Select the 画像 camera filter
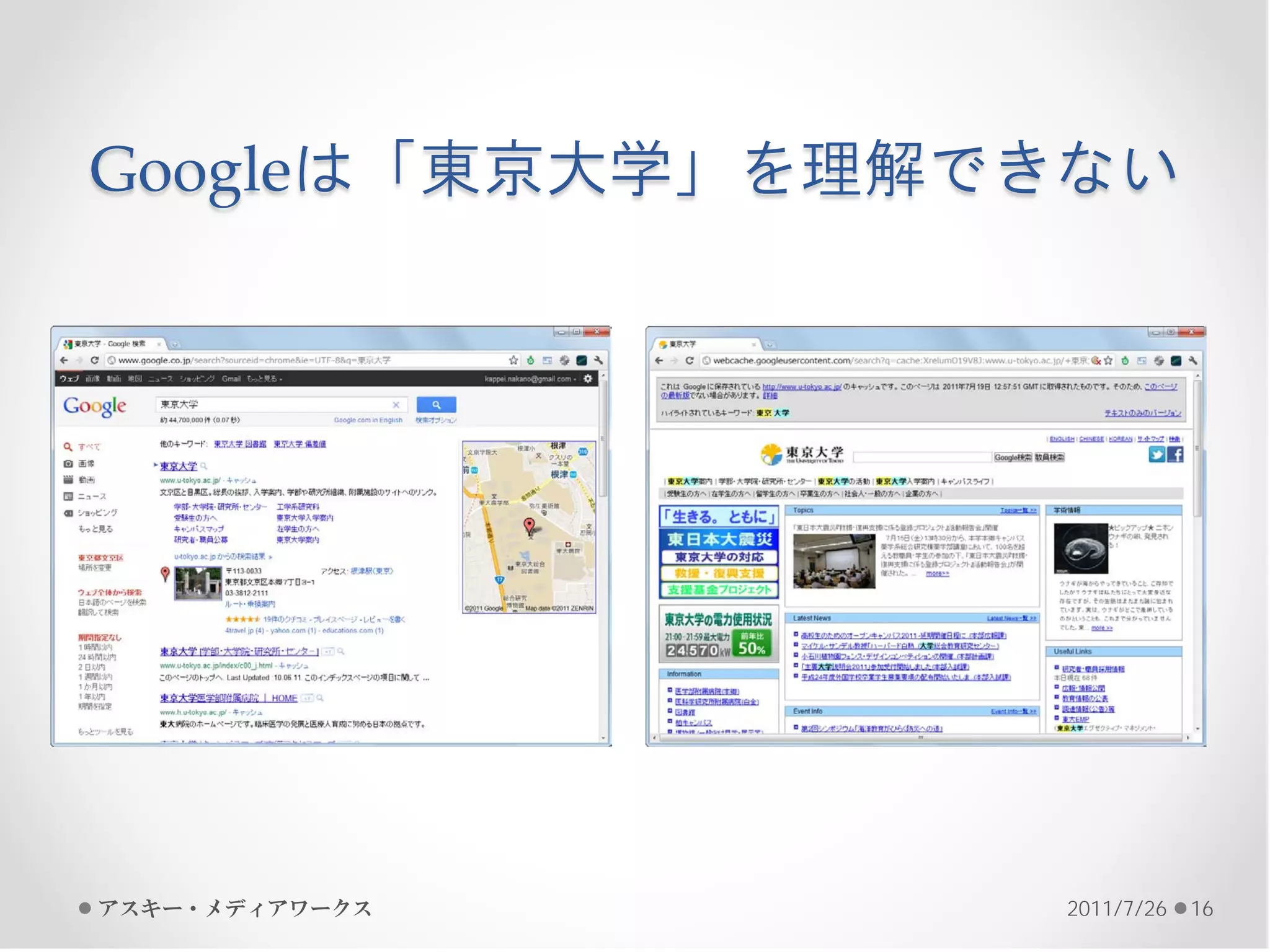1270x952 pixels. coord(68,463)
